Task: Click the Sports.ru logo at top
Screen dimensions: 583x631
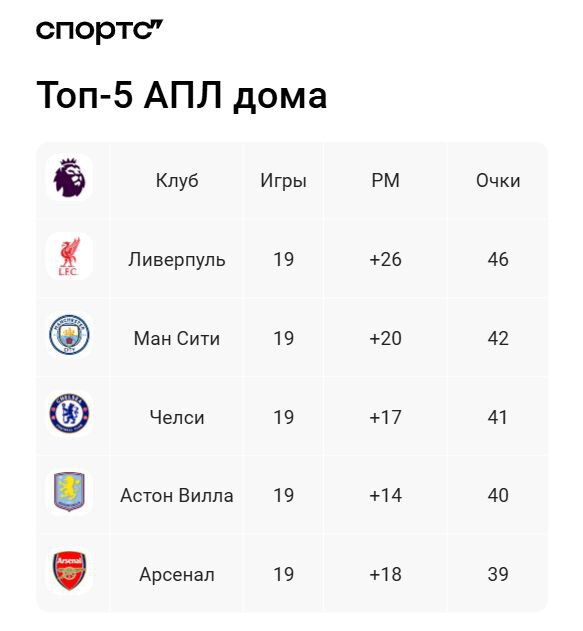Action: (99, 31)
